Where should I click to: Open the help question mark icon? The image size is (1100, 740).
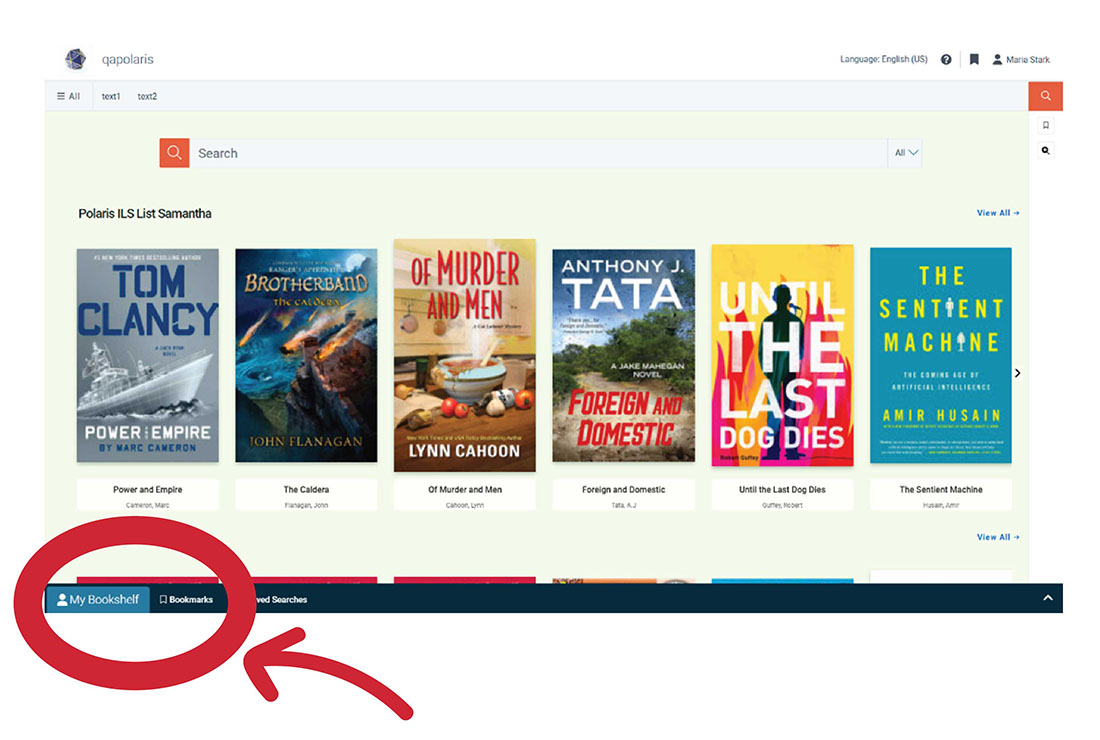pos(946,60)
